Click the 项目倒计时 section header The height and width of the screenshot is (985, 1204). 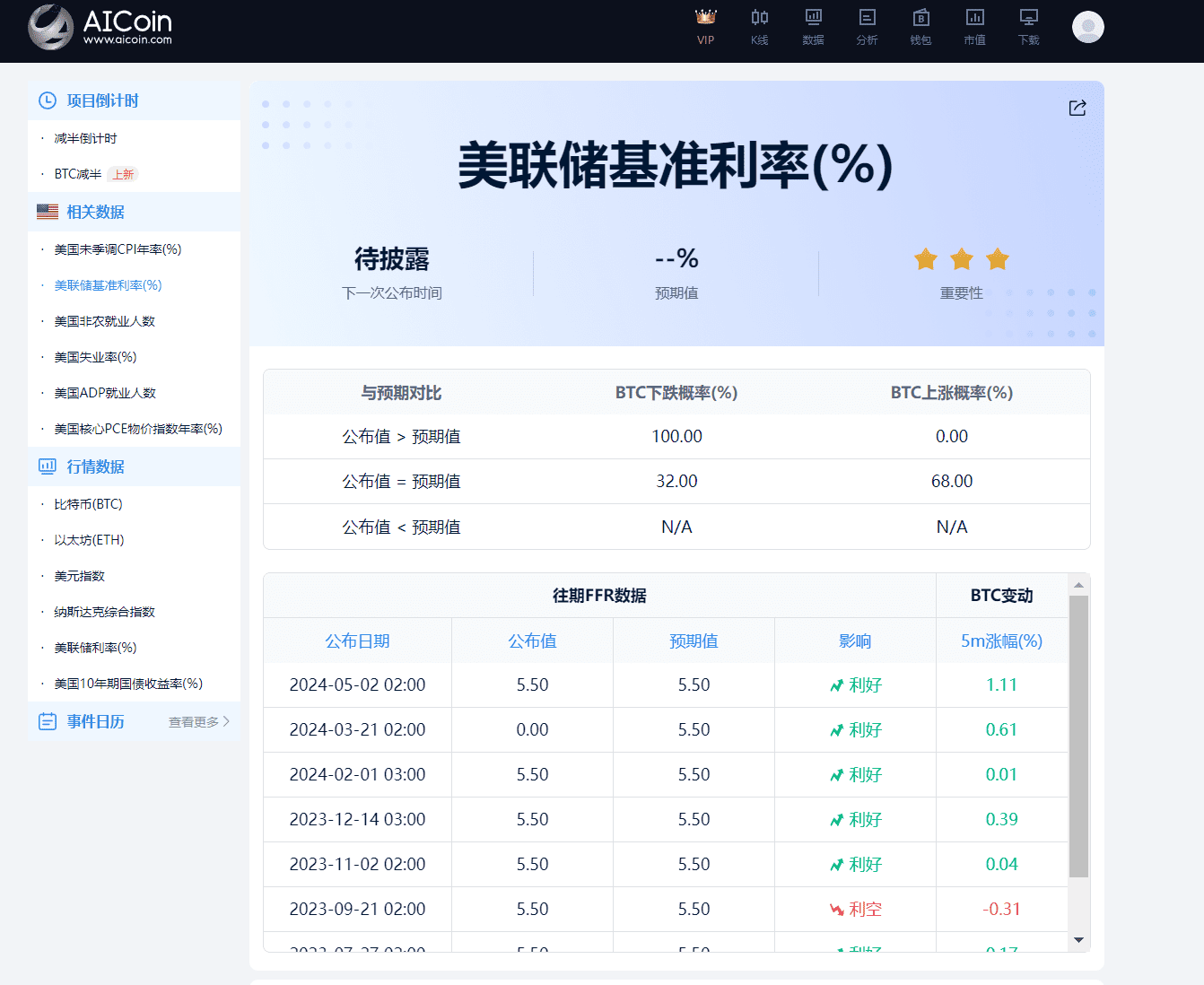coord(134,100)
